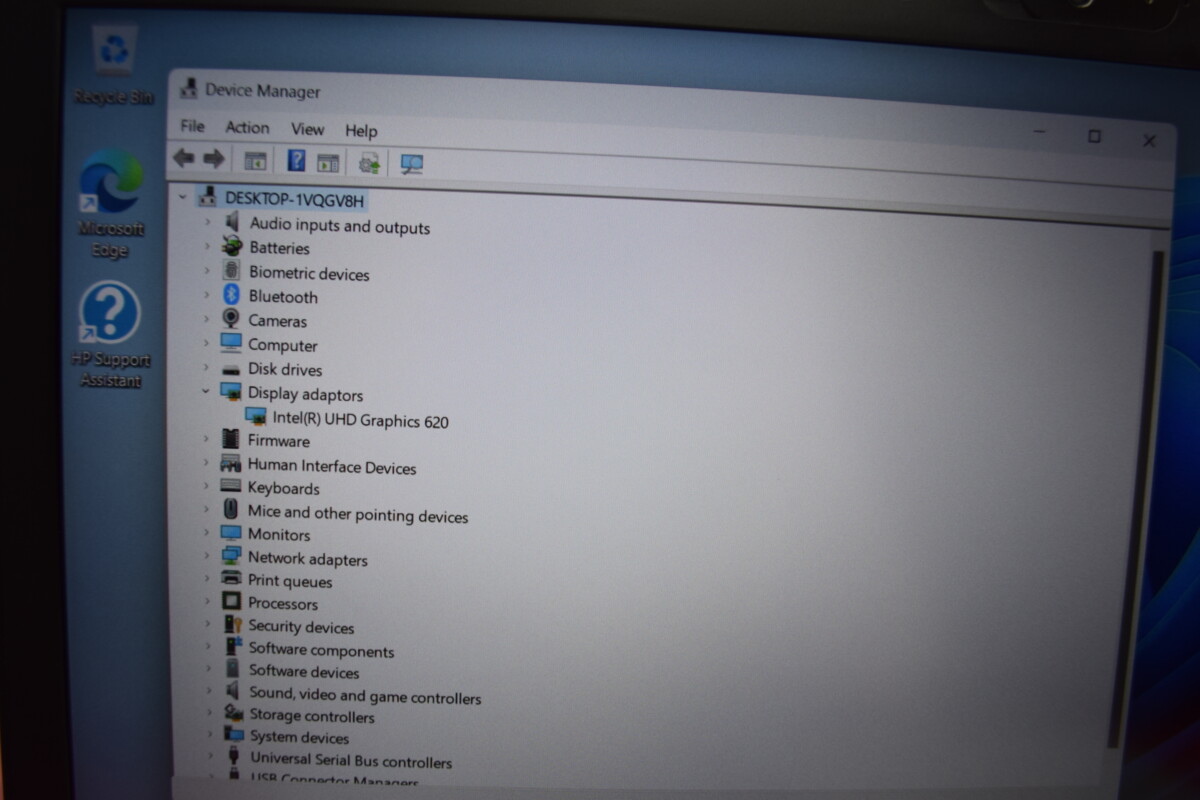Expand the Network adapters chevron
Screen dimensions: 1200x800
pos(208,557)
